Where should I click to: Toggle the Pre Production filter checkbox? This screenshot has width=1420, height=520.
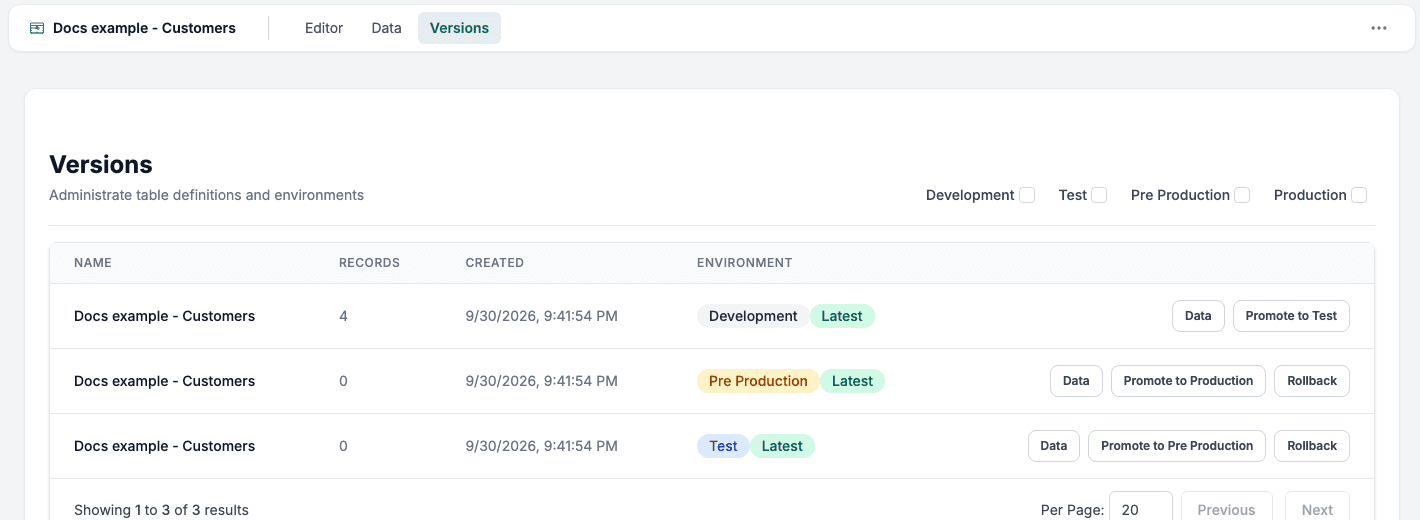pos(1242,195)
